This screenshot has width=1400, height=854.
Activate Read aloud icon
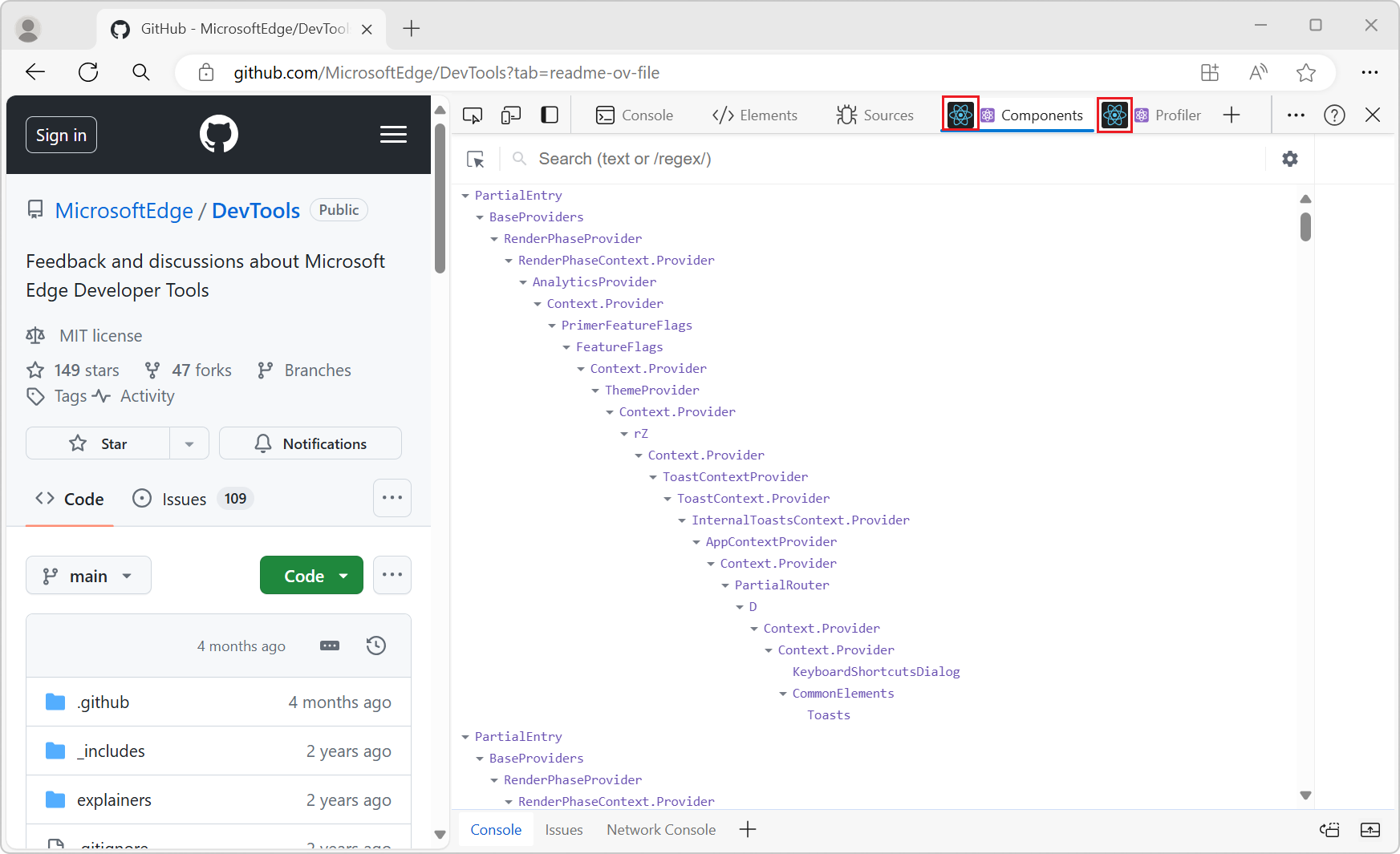pyautogui.click(x=1258, y=72)
